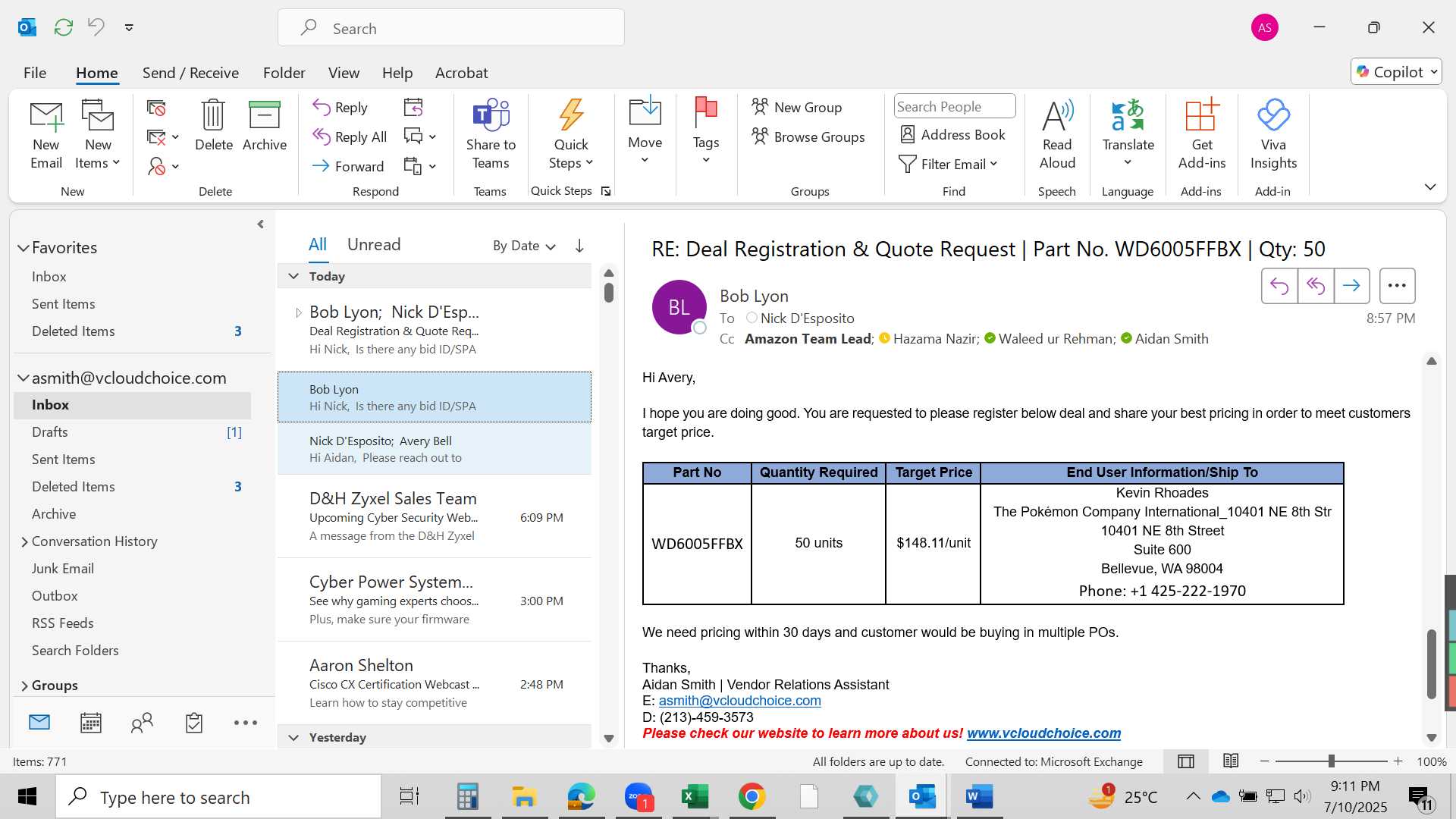Create a New Group
The height and width of the screenshot is (819, 1456).
coord(797,108)
